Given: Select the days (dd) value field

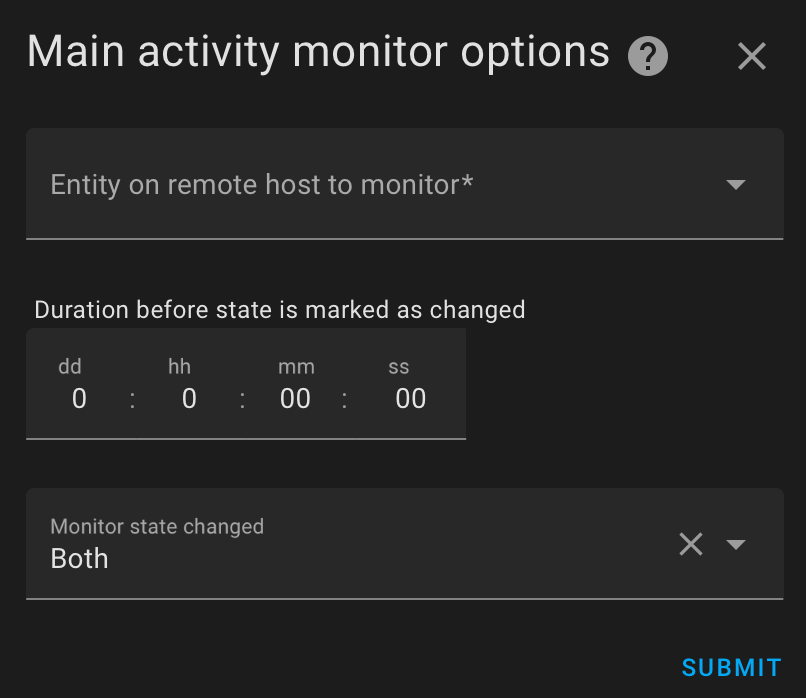Looking at the screenshot, I should click(x=79, y=399).
